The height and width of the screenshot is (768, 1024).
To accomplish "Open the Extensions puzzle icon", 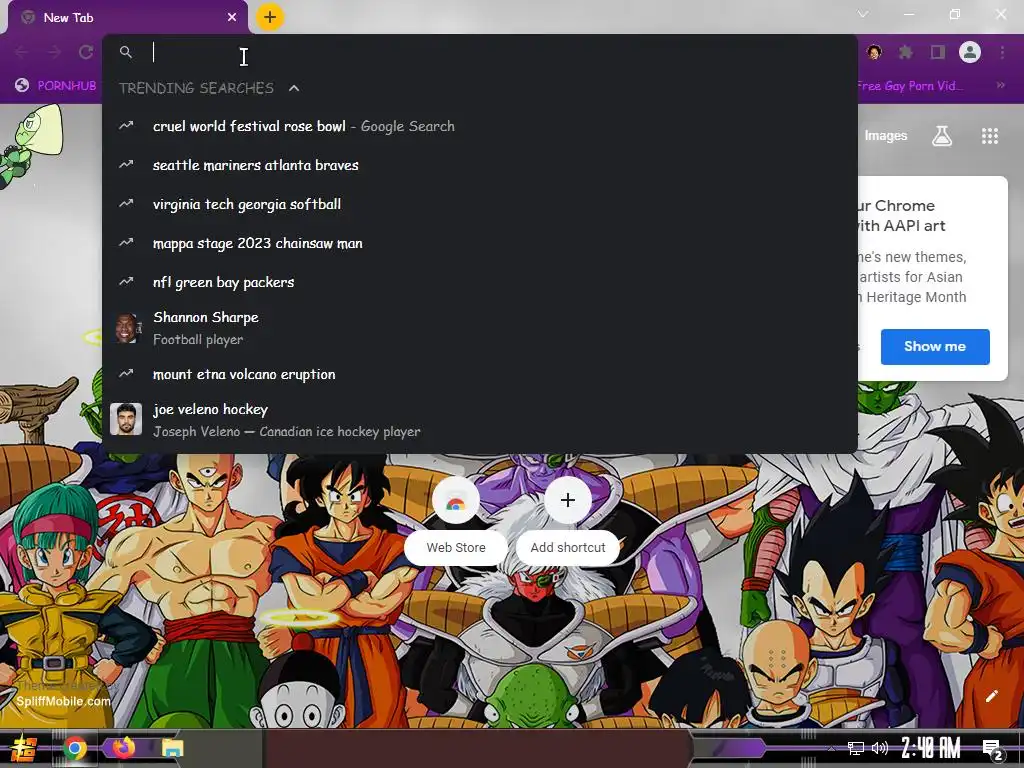I will [905, 52].
